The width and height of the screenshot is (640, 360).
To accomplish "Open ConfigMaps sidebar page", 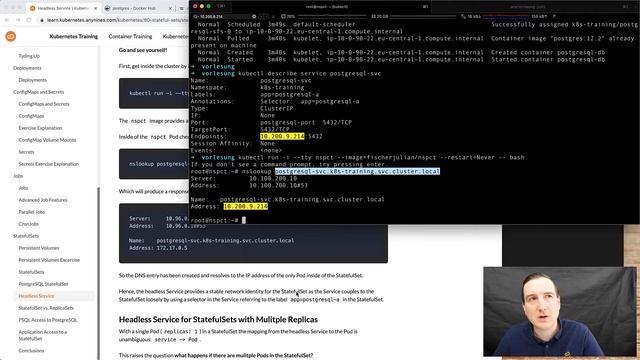I will pos(31,116).
